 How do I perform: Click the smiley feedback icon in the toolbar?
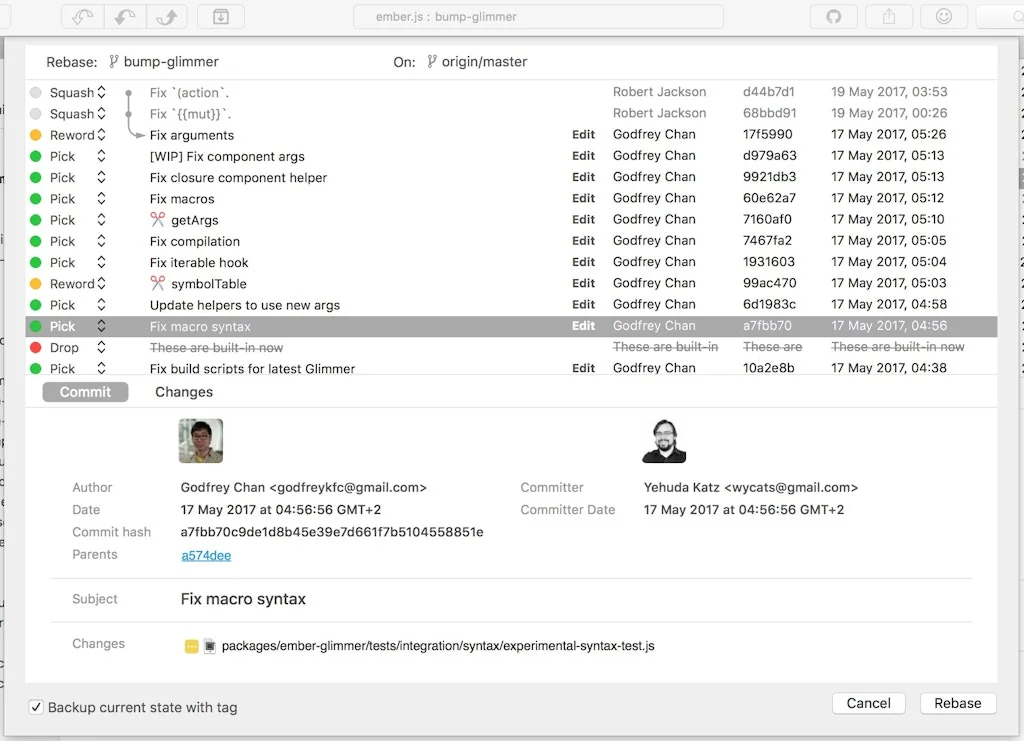(x=943, y=16)
